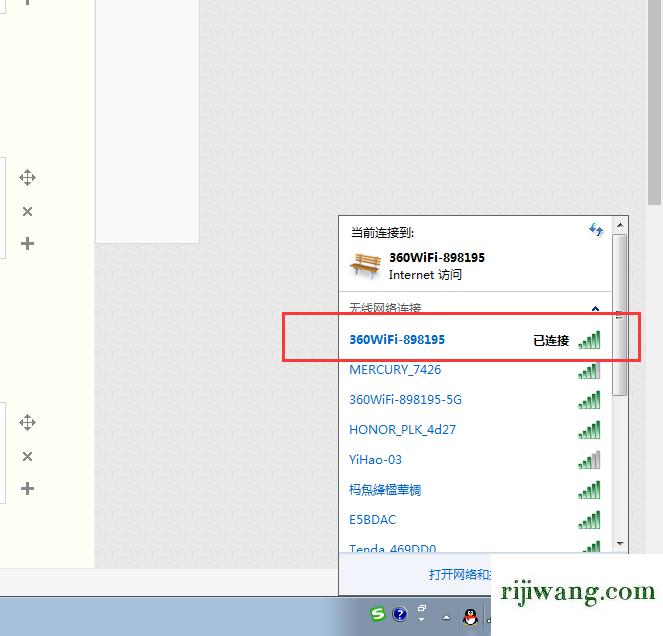Select the YiHao-03 network

tap(475, 460)
